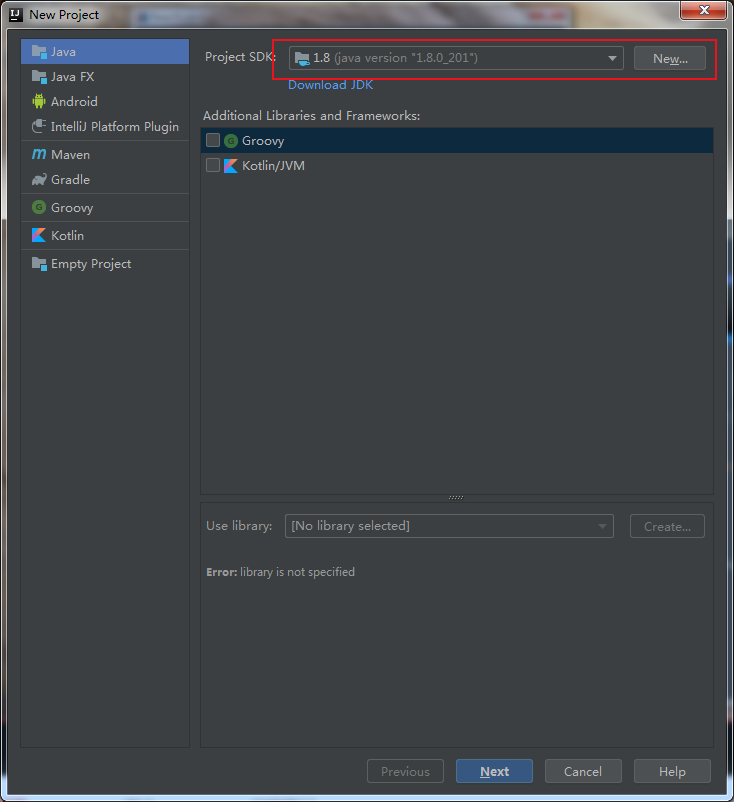The image size is (734, 802).
Task: Open the Help button
Action: (672, 771)
